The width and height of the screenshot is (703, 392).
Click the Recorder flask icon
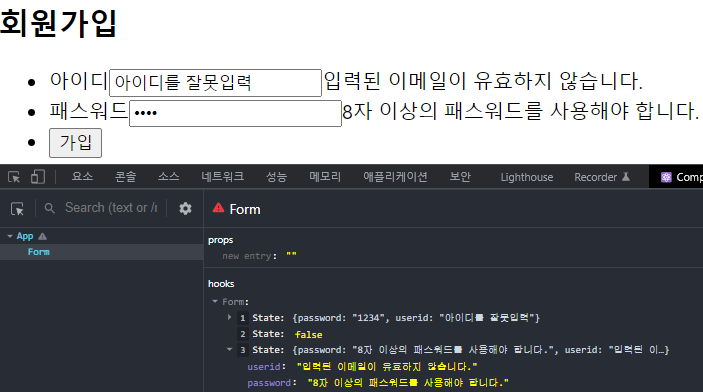[626, 177]
